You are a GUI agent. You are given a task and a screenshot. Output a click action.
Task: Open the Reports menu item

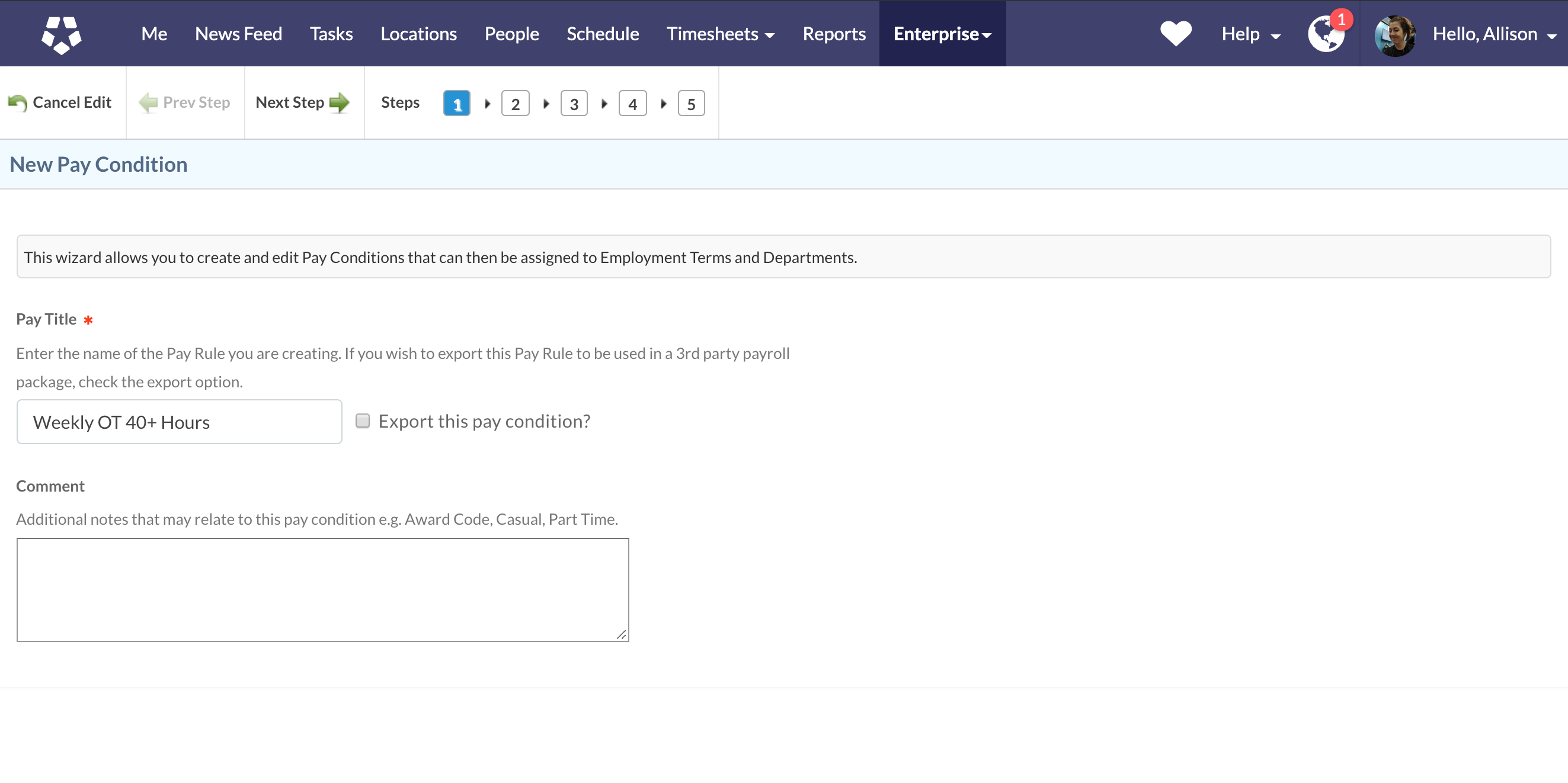833,34
